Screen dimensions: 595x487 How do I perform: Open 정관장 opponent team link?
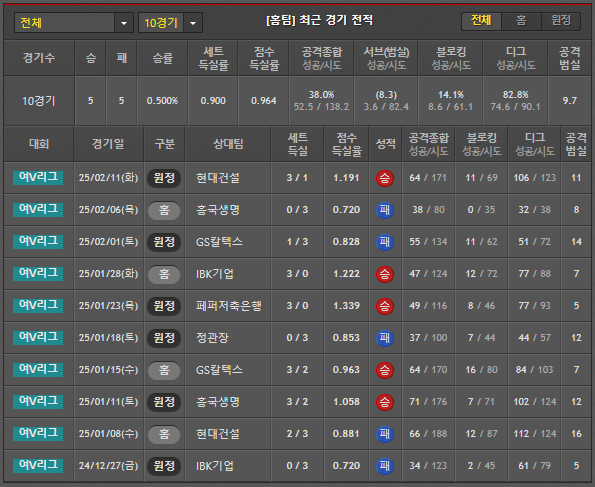(x=212, y=338)
